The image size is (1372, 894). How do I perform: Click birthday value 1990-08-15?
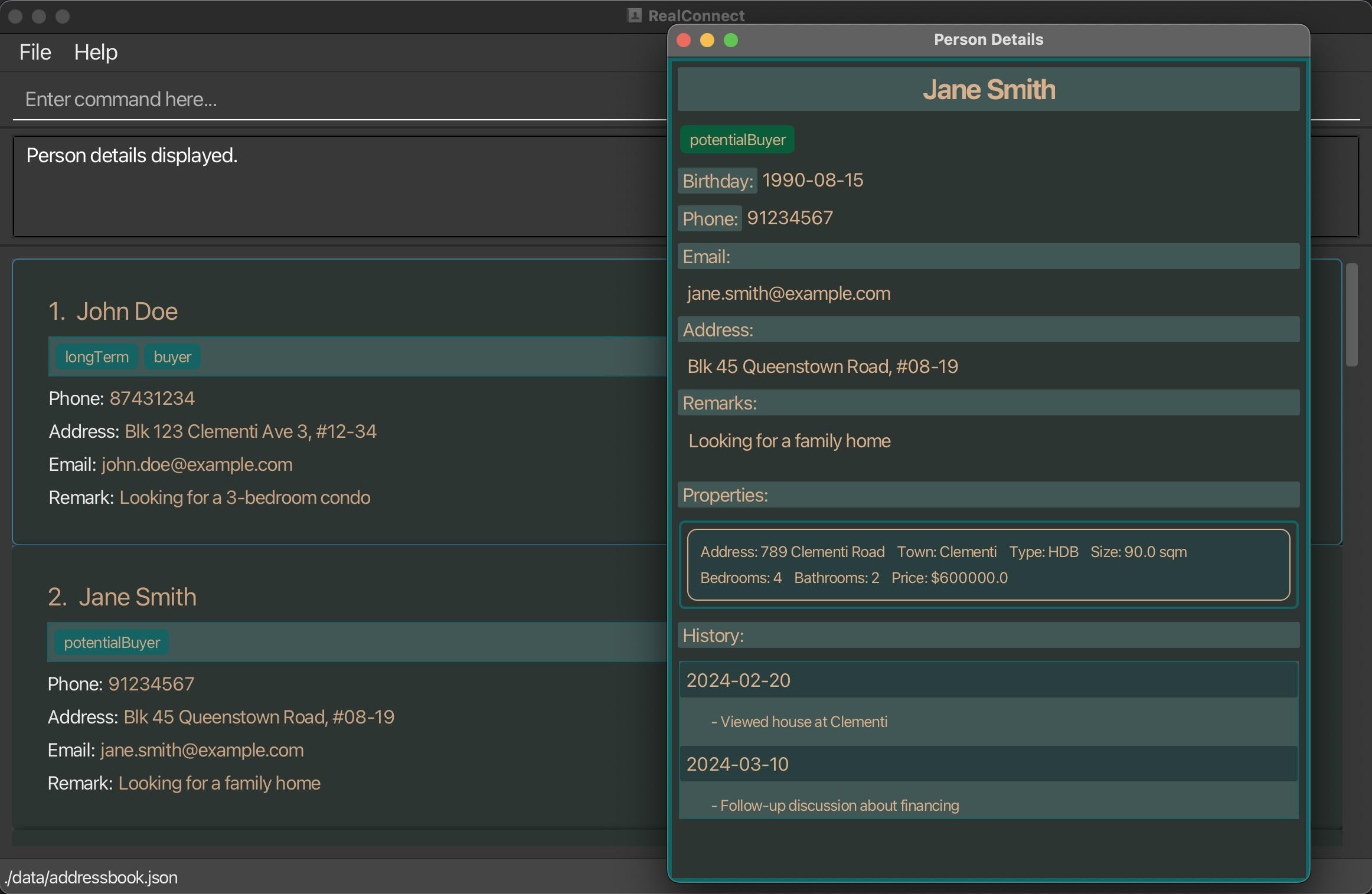(x=813, y=180)
